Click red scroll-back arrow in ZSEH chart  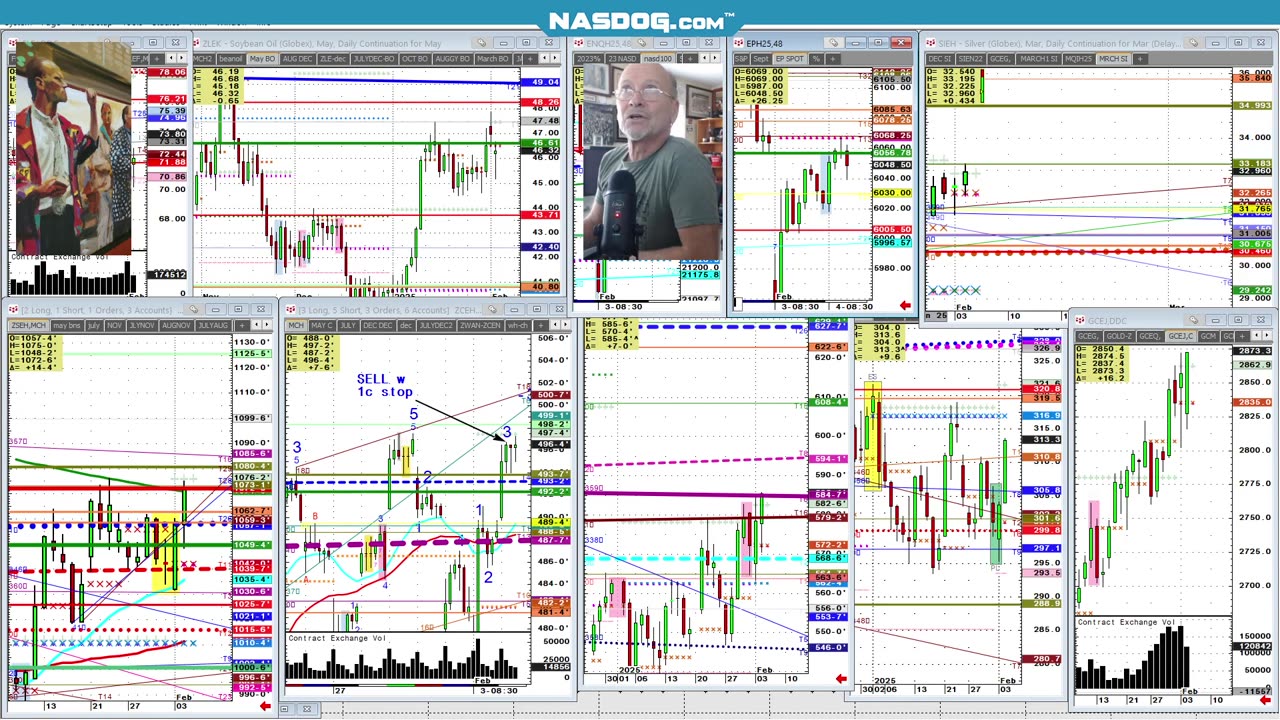[265, 707]
